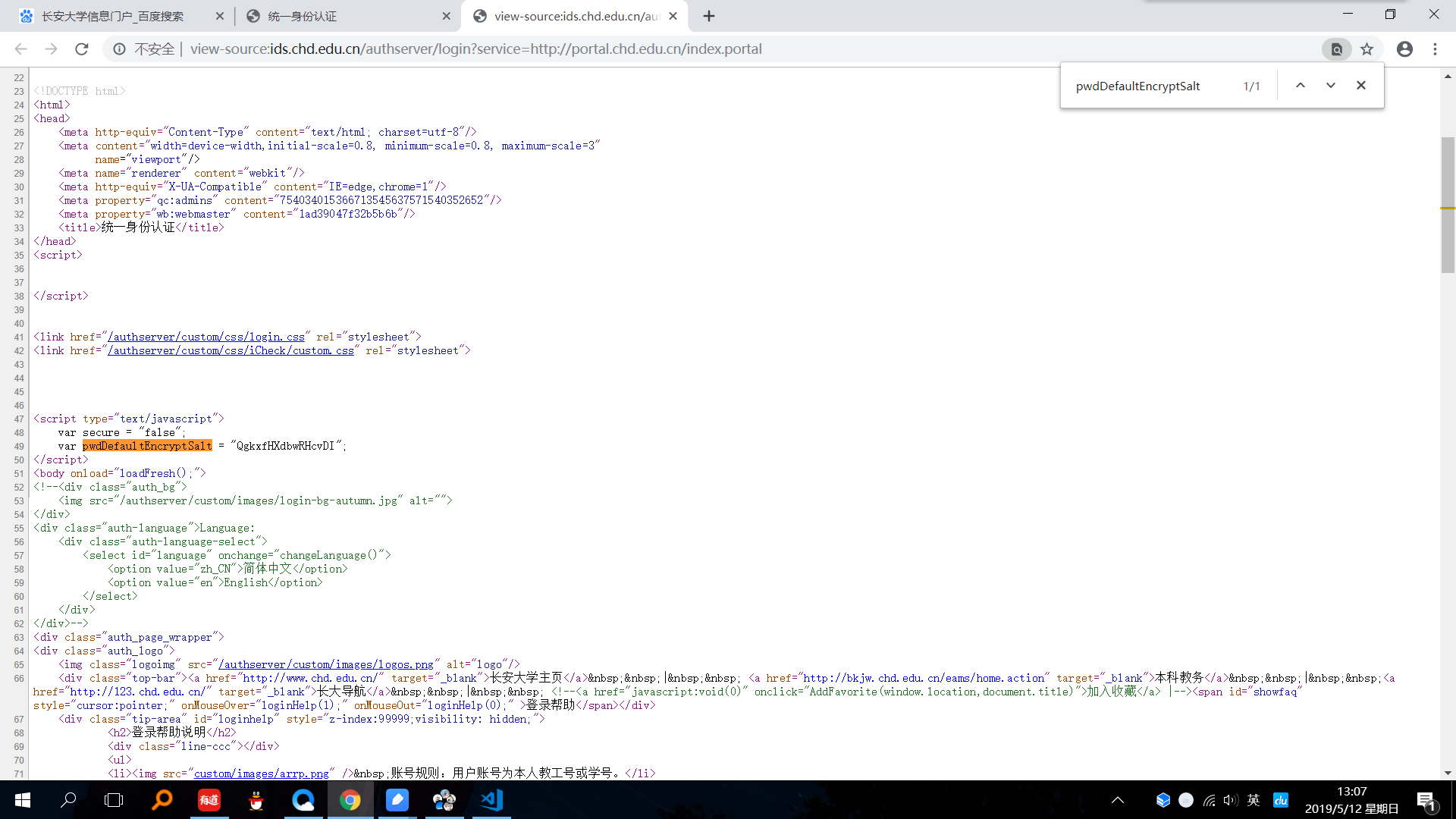Open the logos.png image link
The width and height of the screenshot is (1456, 819).
326,664
